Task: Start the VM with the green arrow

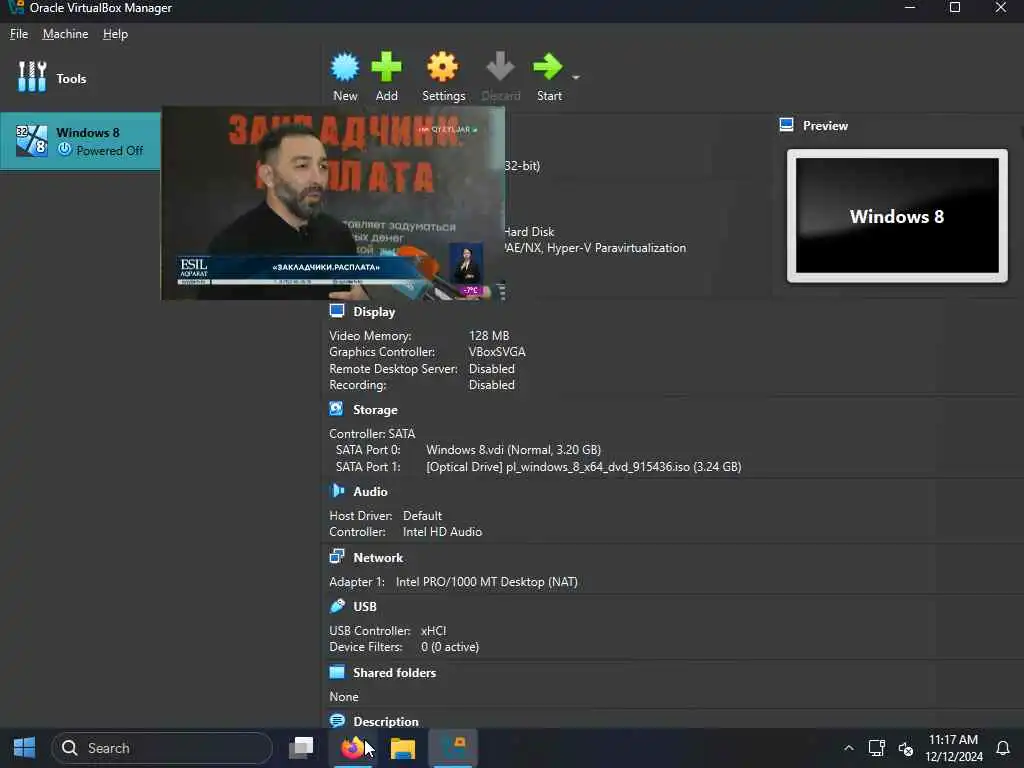Action: (547, 67)
